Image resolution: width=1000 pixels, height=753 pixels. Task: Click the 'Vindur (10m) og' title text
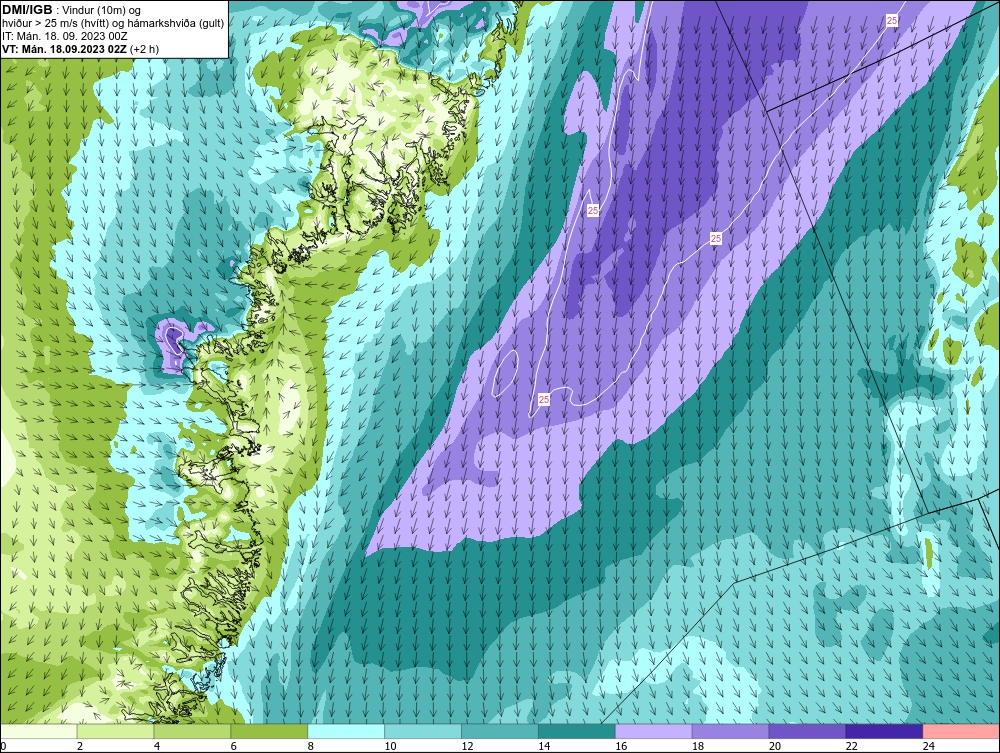101,11
